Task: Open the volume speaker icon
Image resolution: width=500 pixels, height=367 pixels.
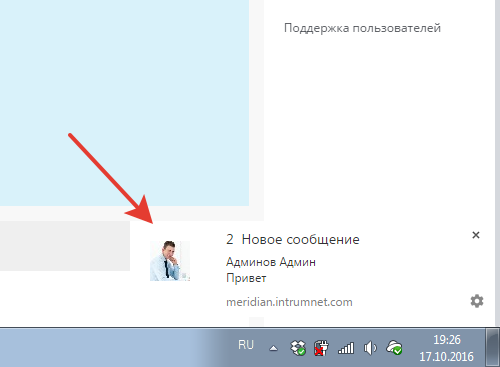Action: coord(370,348)
